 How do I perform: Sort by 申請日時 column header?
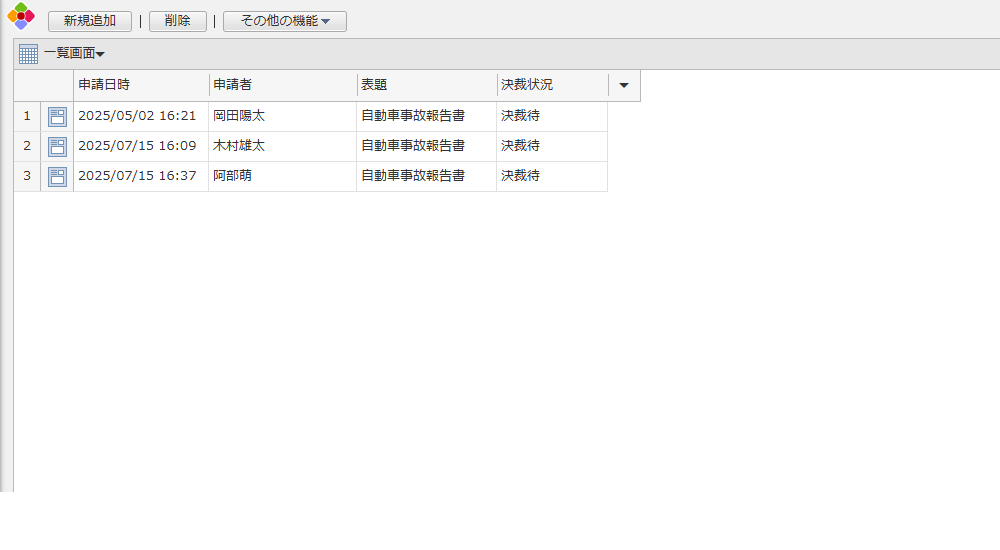(x=140, y=86)
